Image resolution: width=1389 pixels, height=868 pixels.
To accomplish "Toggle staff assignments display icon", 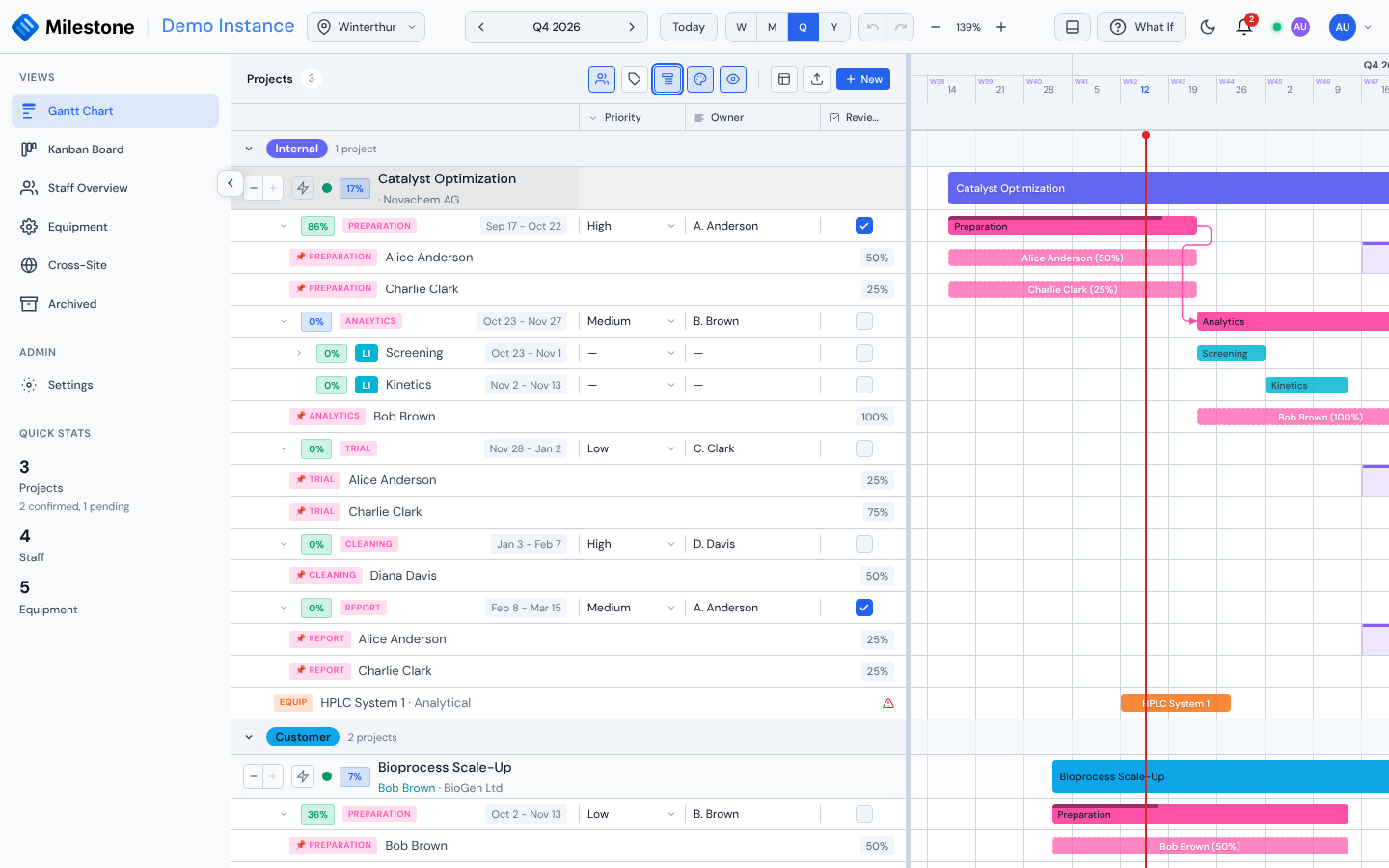I will (602, 79).
